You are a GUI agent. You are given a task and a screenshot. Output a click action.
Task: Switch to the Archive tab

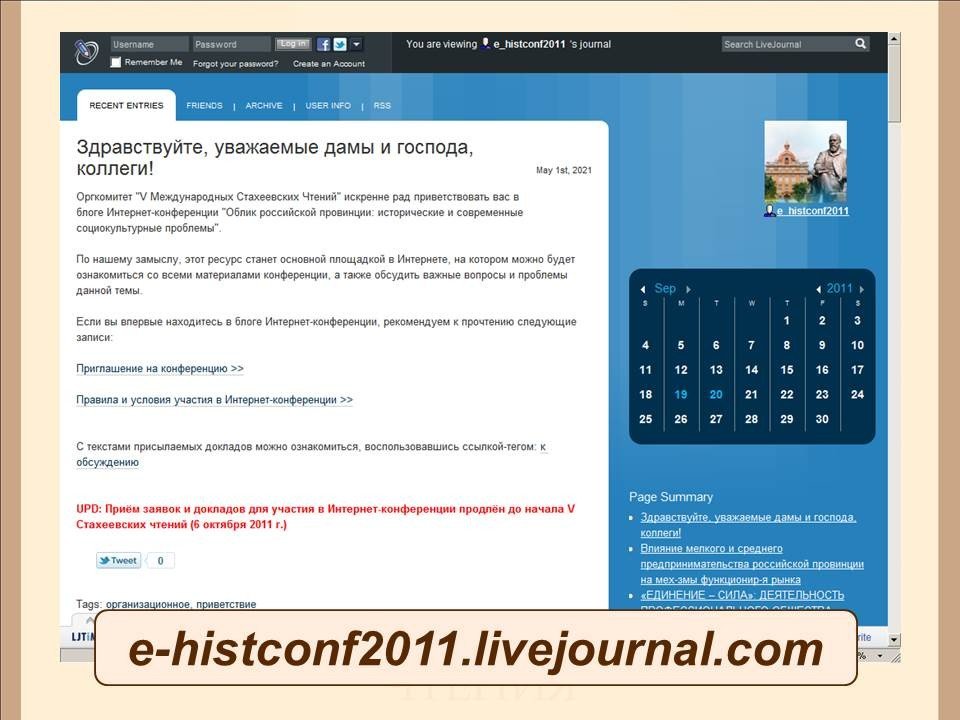point(264,105)
